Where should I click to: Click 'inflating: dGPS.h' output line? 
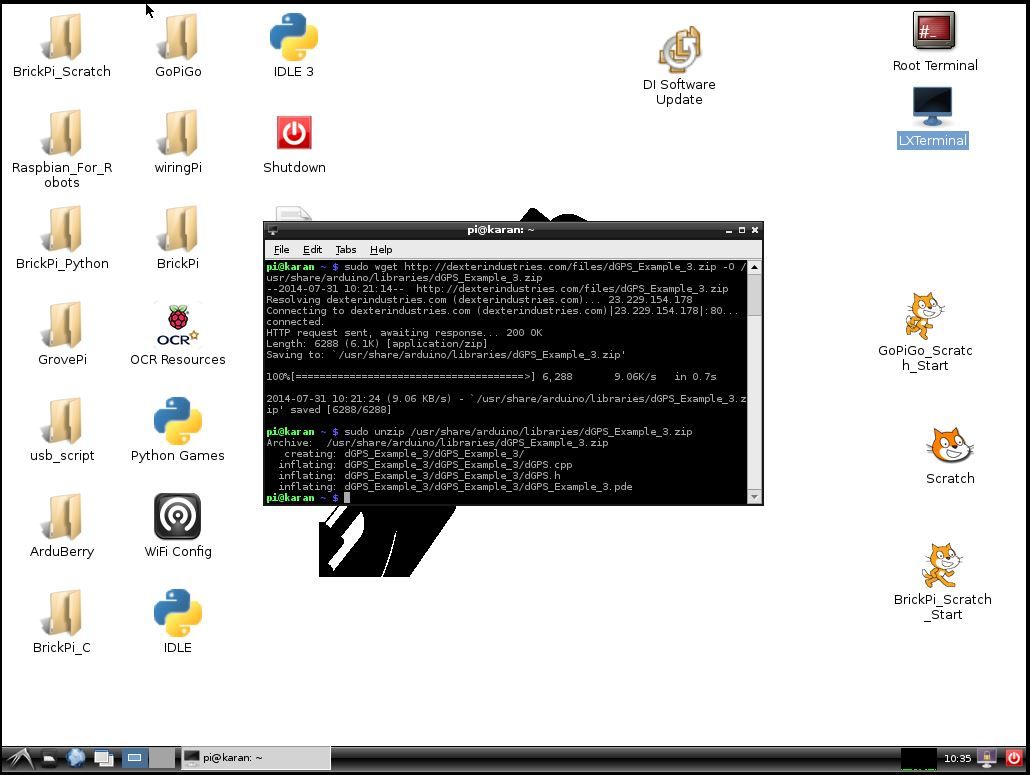tap(419, 476)
